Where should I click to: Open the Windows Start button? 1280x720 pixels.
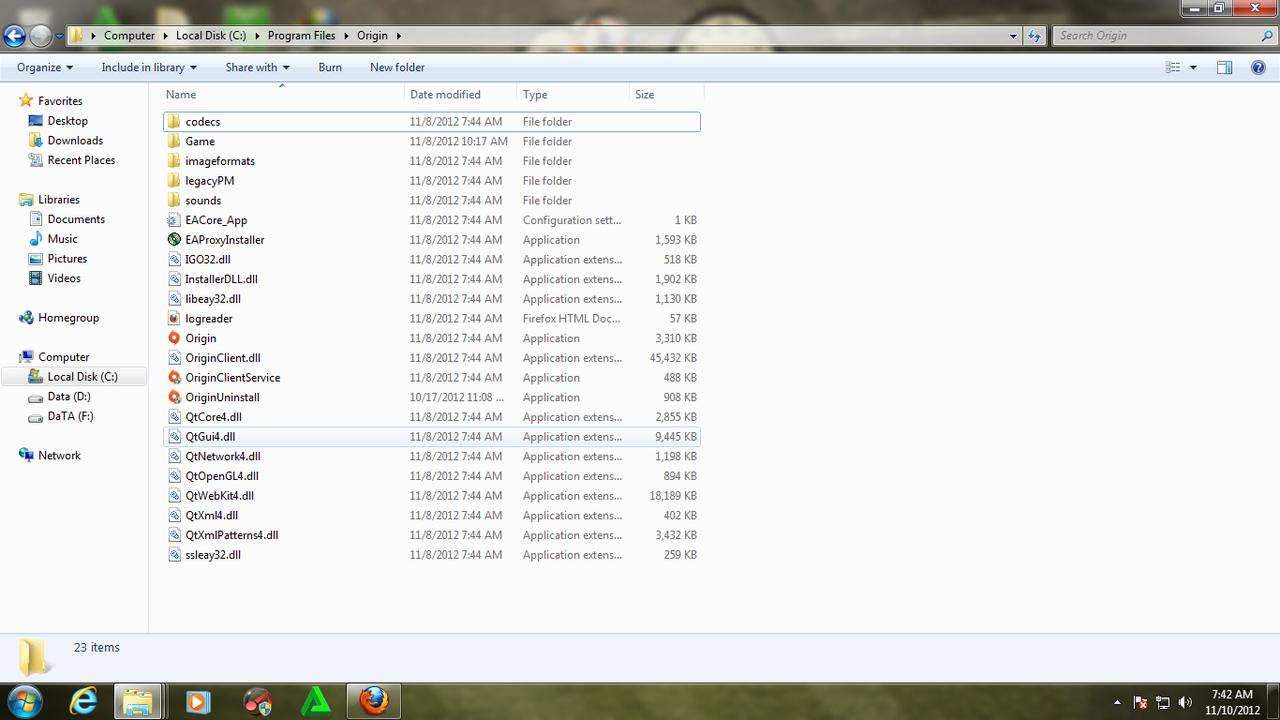25,701
